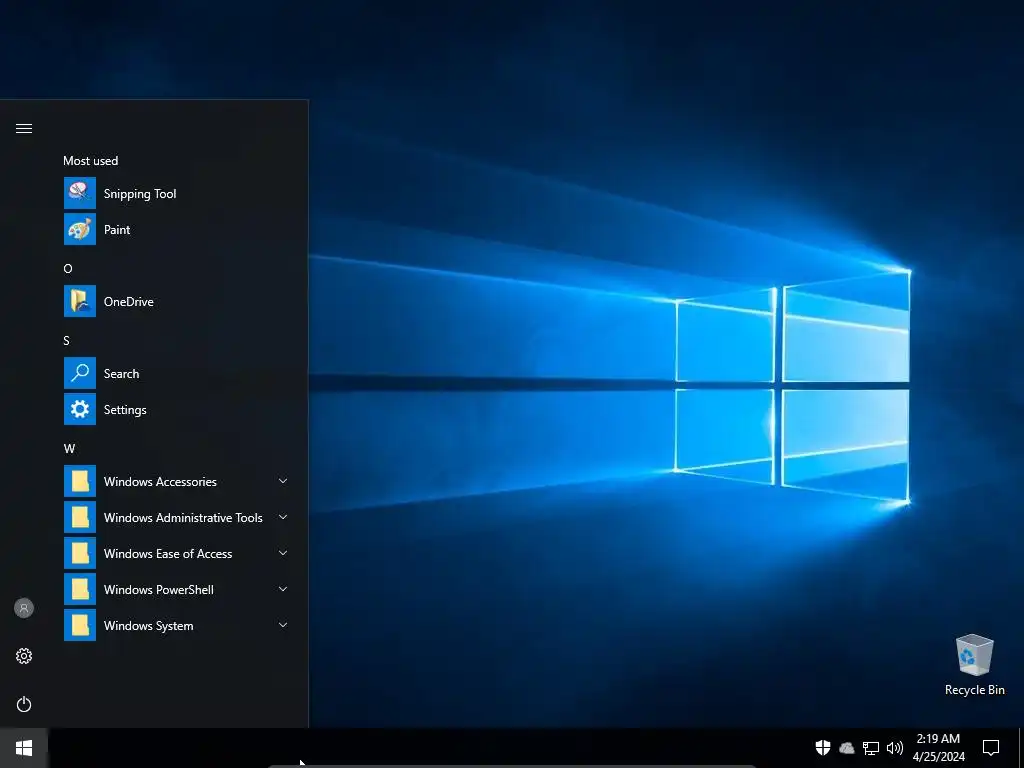Click the Search magnifier icon tile
Image resolution: width=1024 pixels, height=768 pixels.
click(80, 373)
